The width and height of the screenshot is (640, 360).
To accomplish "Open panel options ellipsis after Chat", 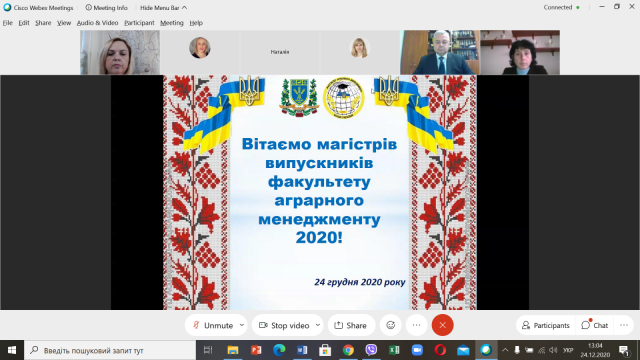I will [x=624, y=325].
